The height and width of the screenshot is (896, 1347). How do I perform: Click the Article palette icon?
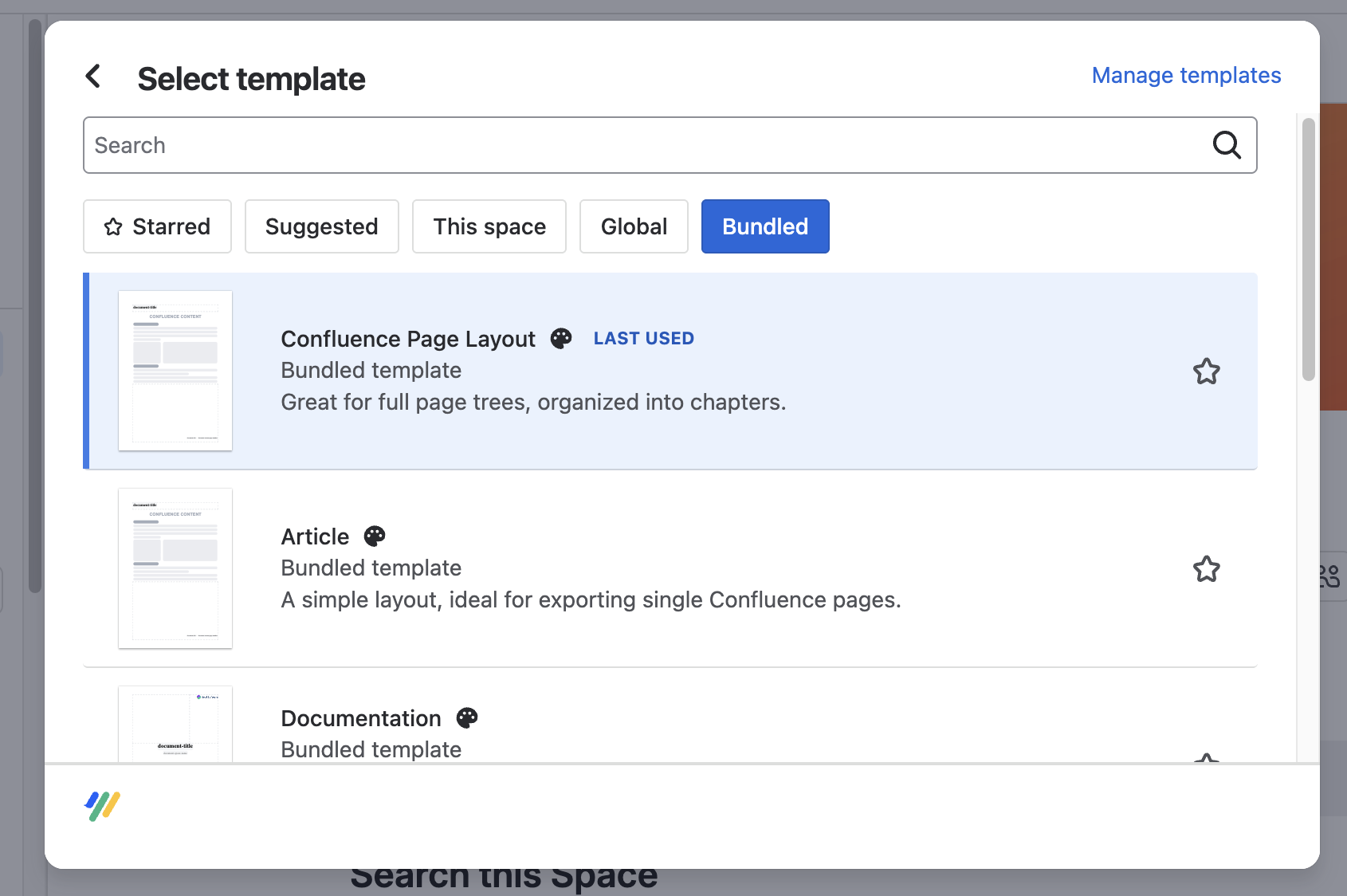coord(375,536)
